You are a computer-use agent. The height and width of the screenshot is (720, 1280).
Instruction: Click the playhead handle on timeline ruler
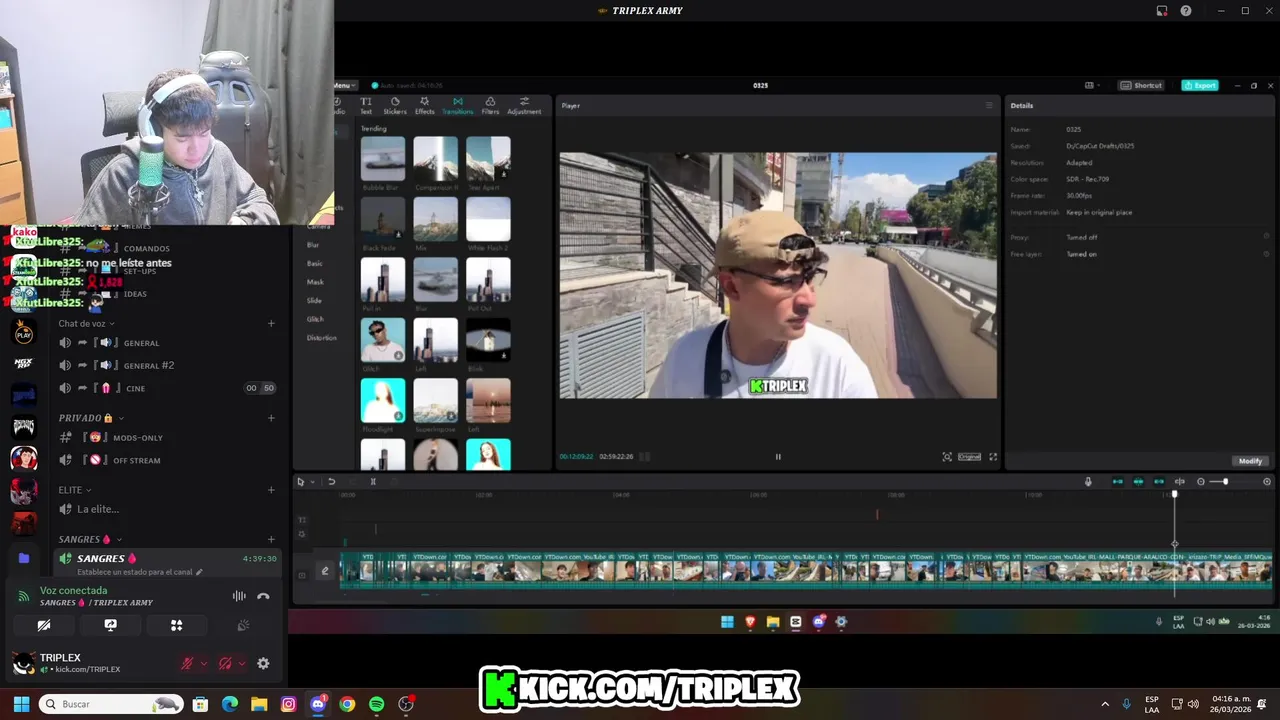point(1175,494)
